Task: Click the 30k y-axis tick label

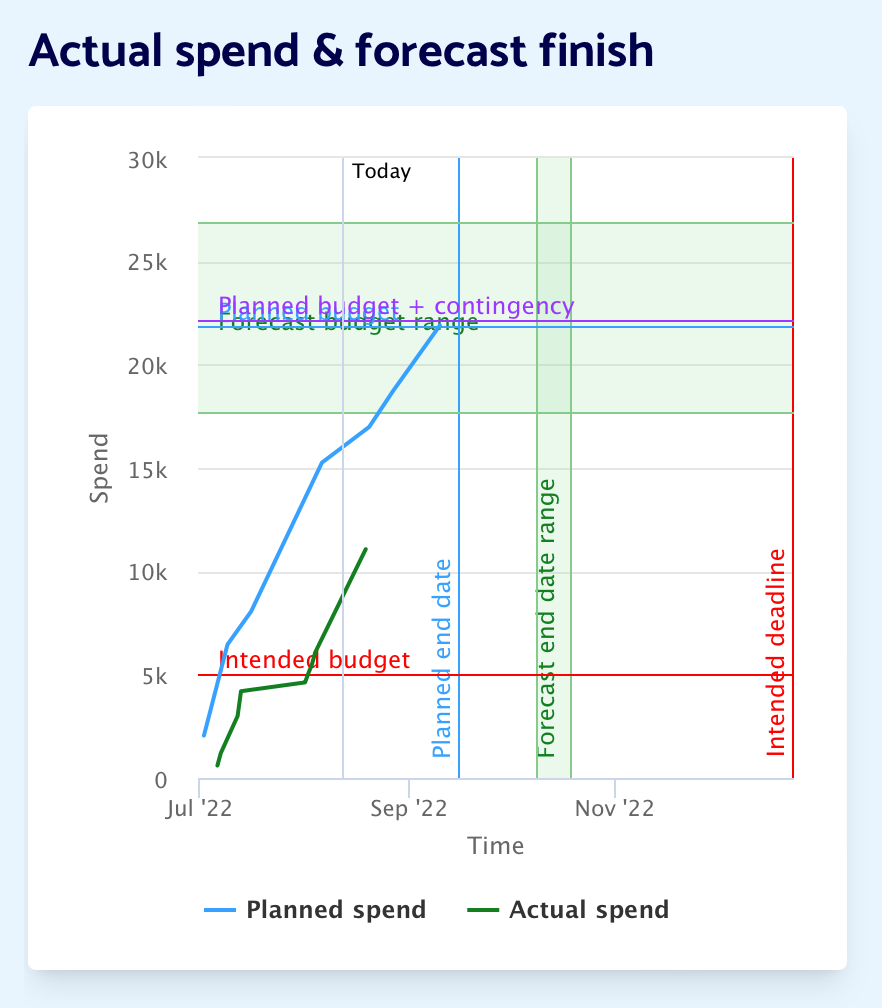Action: click(x=148, y=159)
